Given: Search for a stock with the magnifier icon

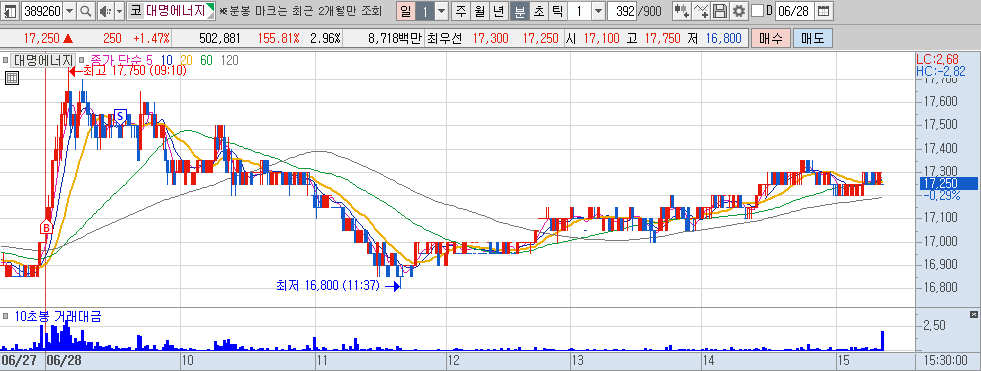Looking at the screenshot, I should (86, 11).
